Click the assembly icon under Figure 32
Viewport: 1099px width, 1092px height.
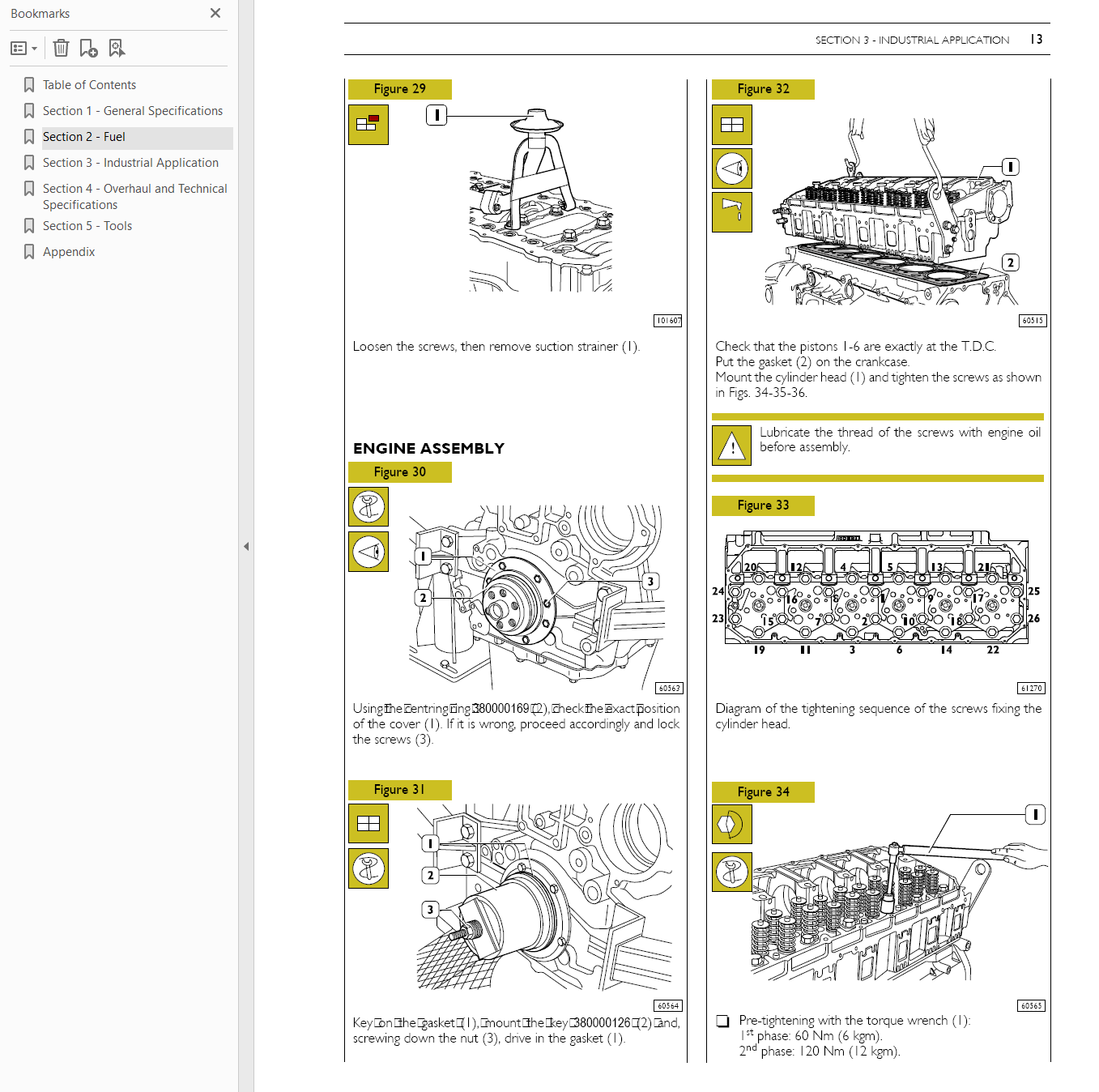[732, 125]
